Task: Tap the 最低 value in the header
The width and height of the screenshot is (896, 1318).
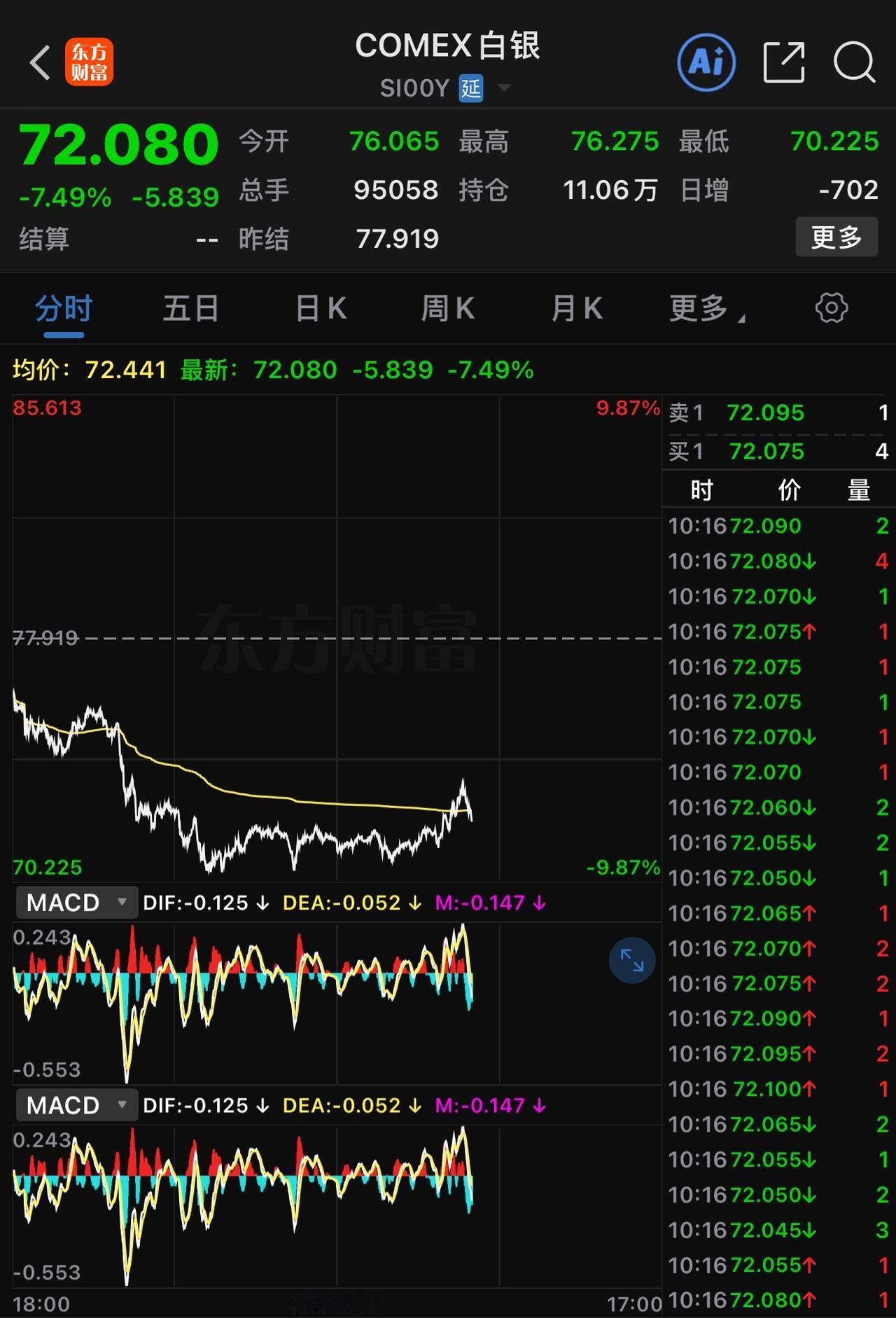Action: [x=834, y=141]
